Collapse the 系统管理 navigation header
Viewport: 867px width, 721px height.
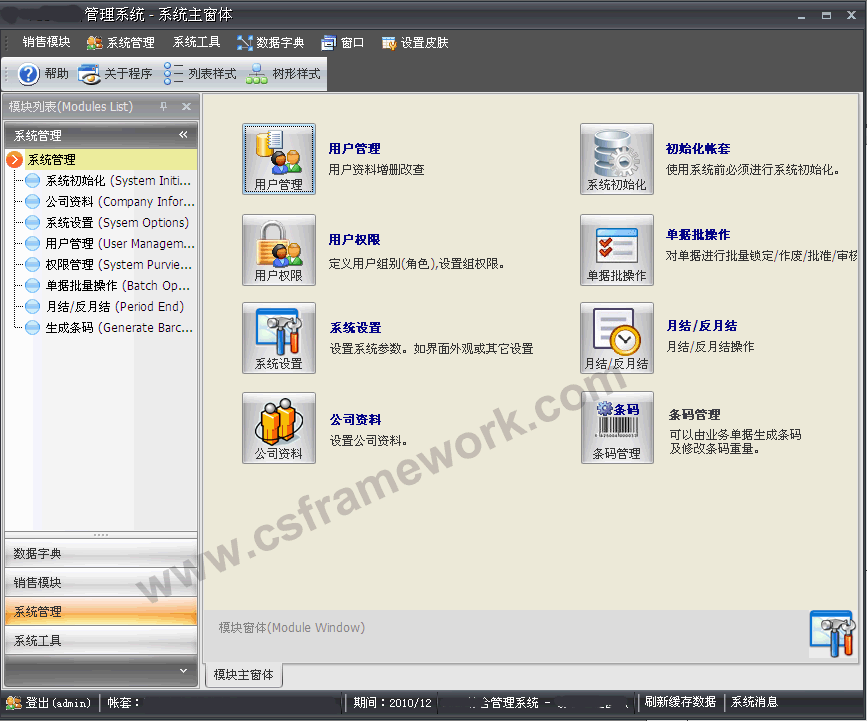183,135
